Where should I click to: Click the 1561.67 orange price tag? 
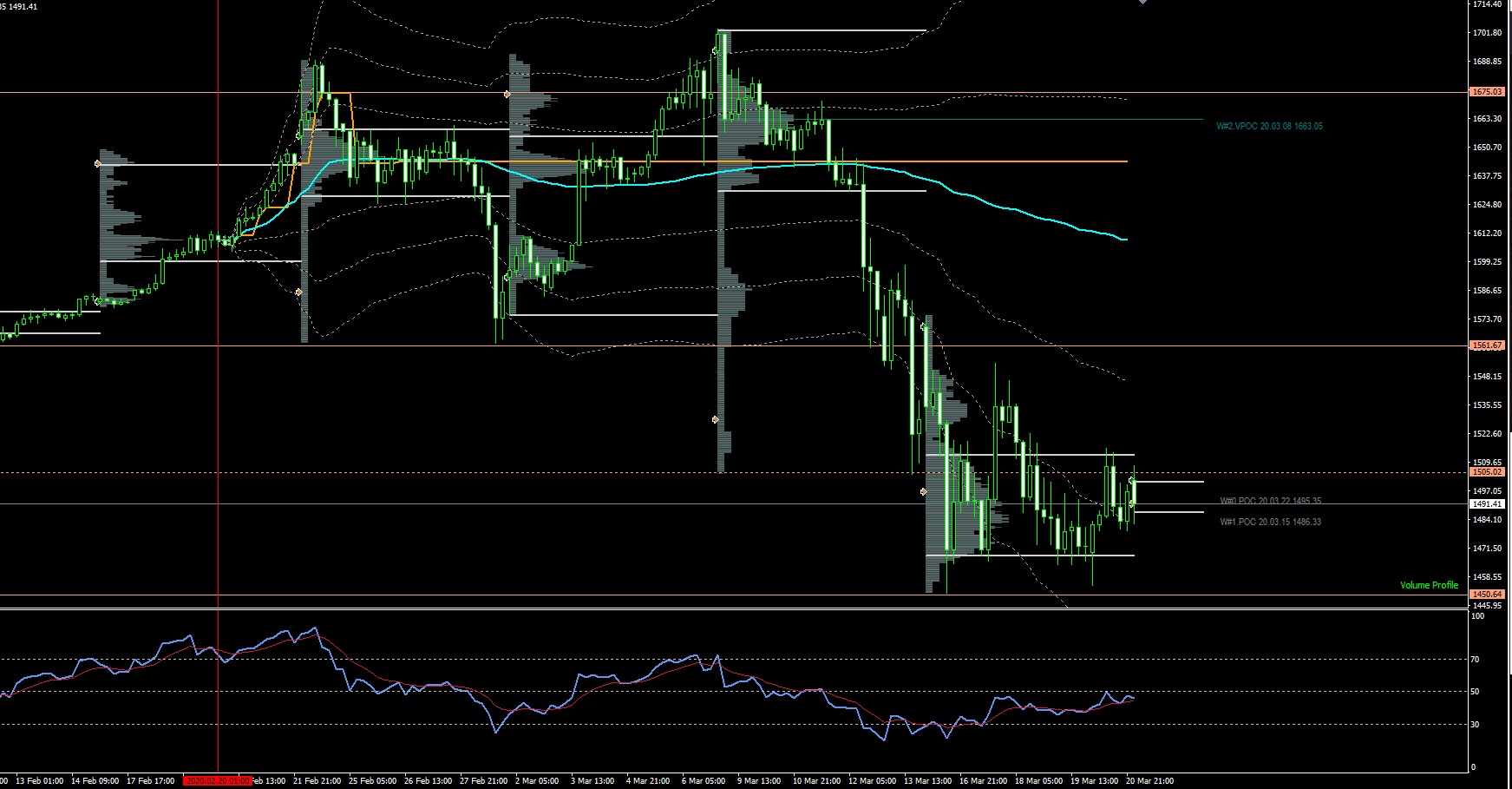1486,345
